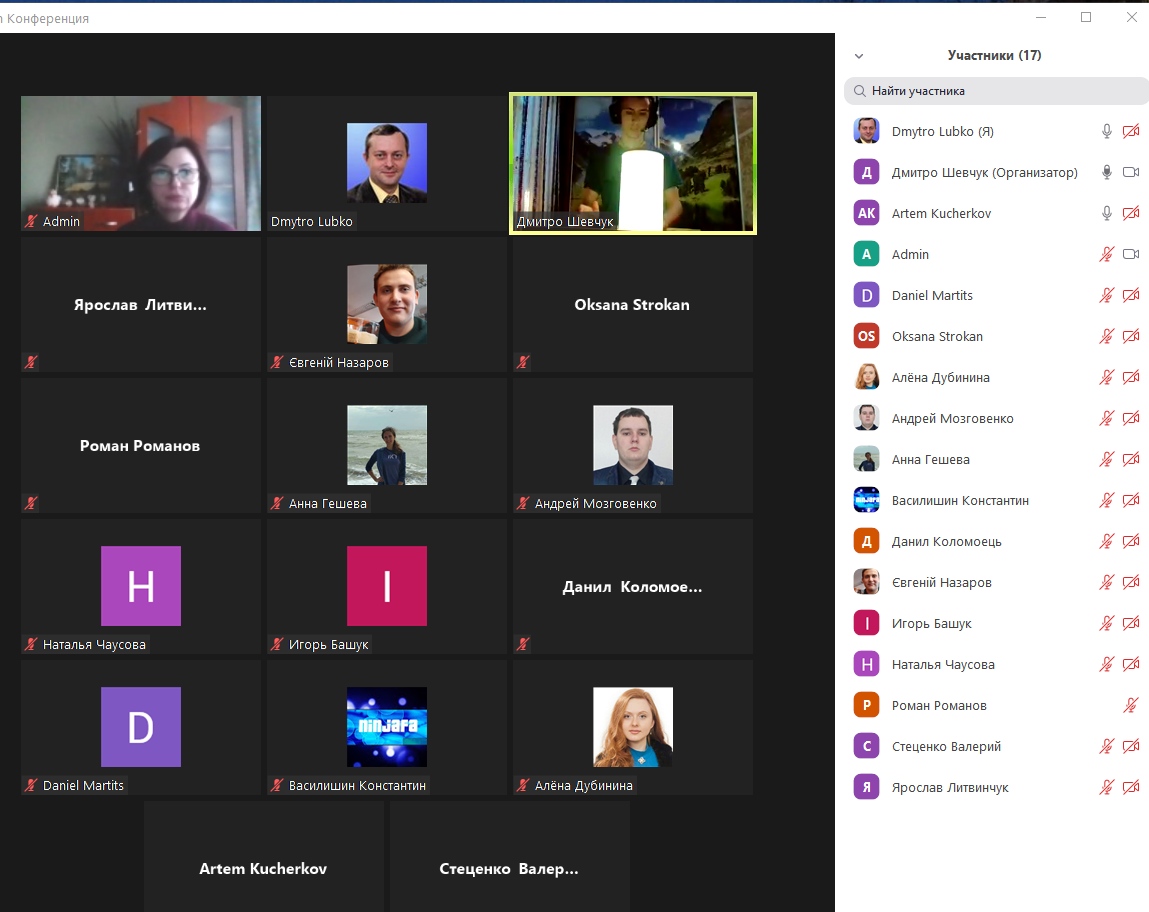
Task: Select Игорь Башук in the participants list
Action: coord(931,623)
